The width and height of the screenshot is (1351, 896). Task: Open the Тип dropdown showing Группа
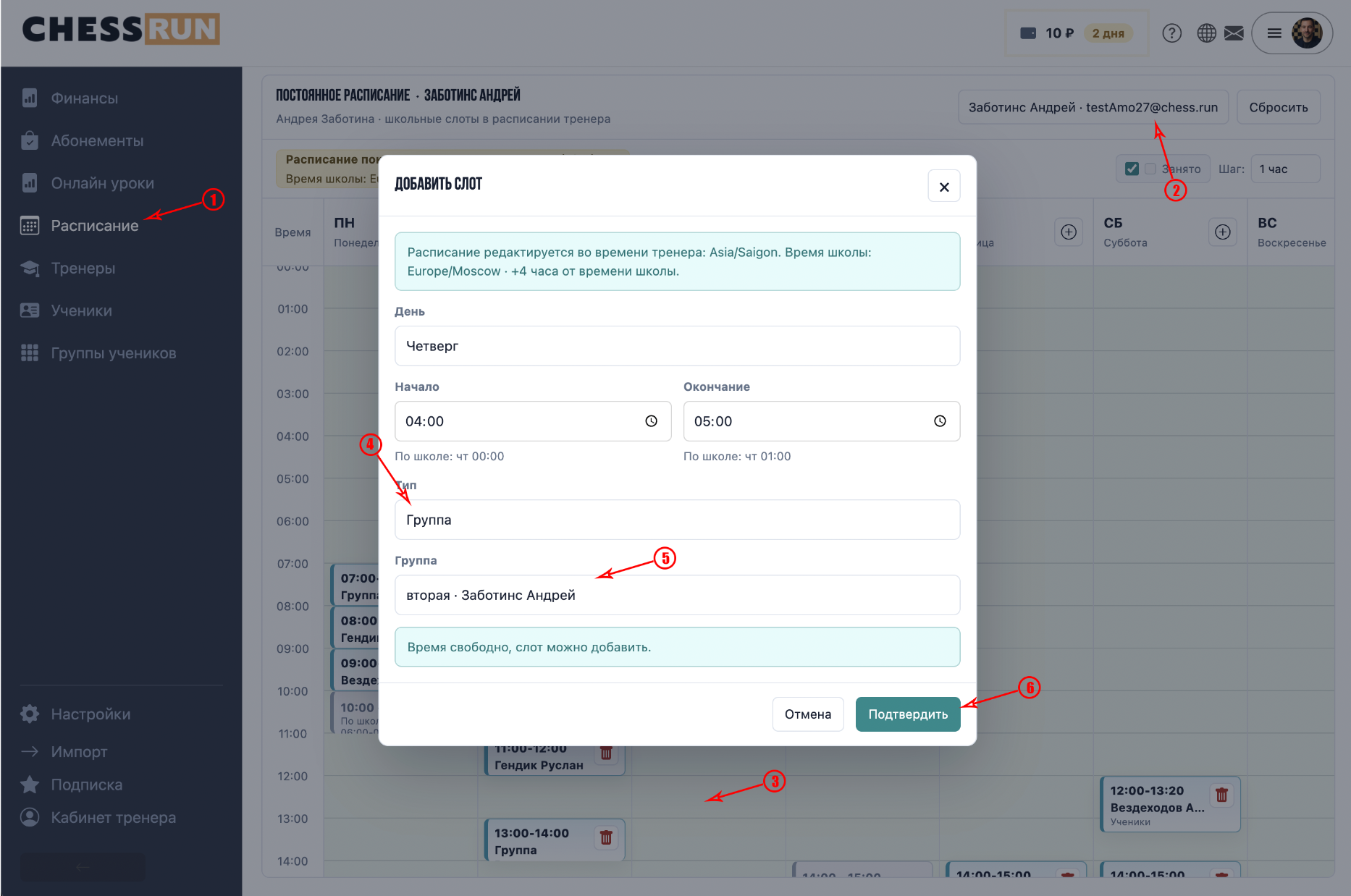[678, 520]
